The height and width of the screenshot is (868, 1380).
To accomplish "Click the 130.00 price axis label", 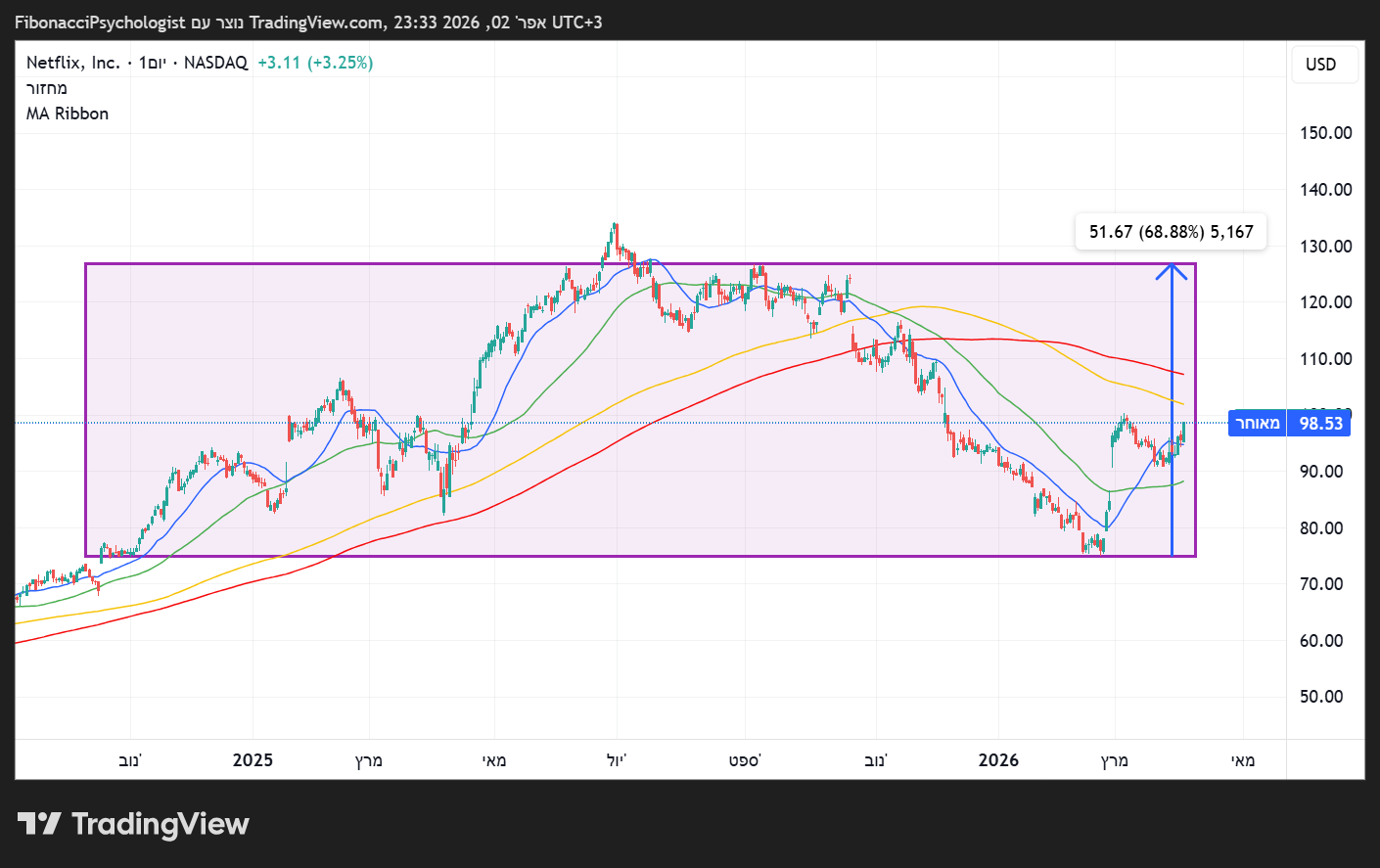I will pos(1325,246).
